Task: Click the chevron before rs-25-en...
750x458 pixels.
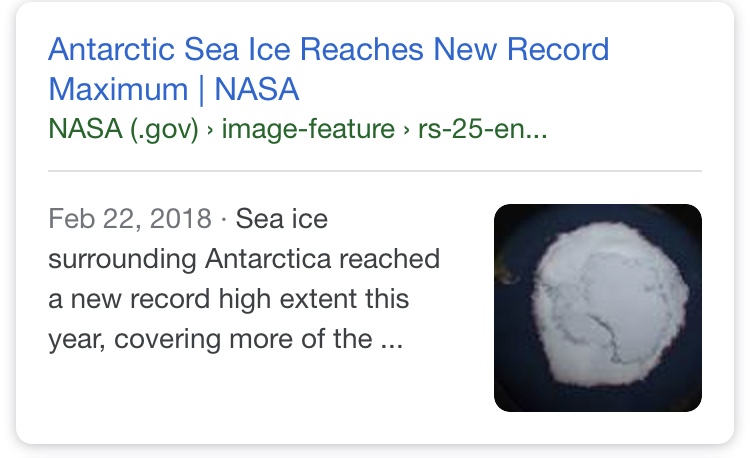Action: (x=406, y=131)
